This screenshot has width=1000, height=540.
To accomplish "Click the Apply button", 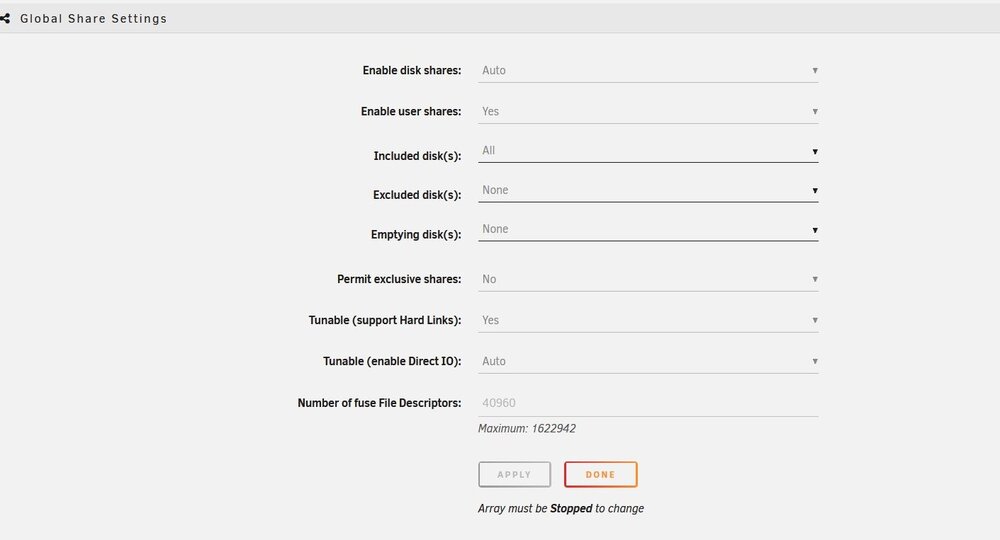I will click(515, 474).
